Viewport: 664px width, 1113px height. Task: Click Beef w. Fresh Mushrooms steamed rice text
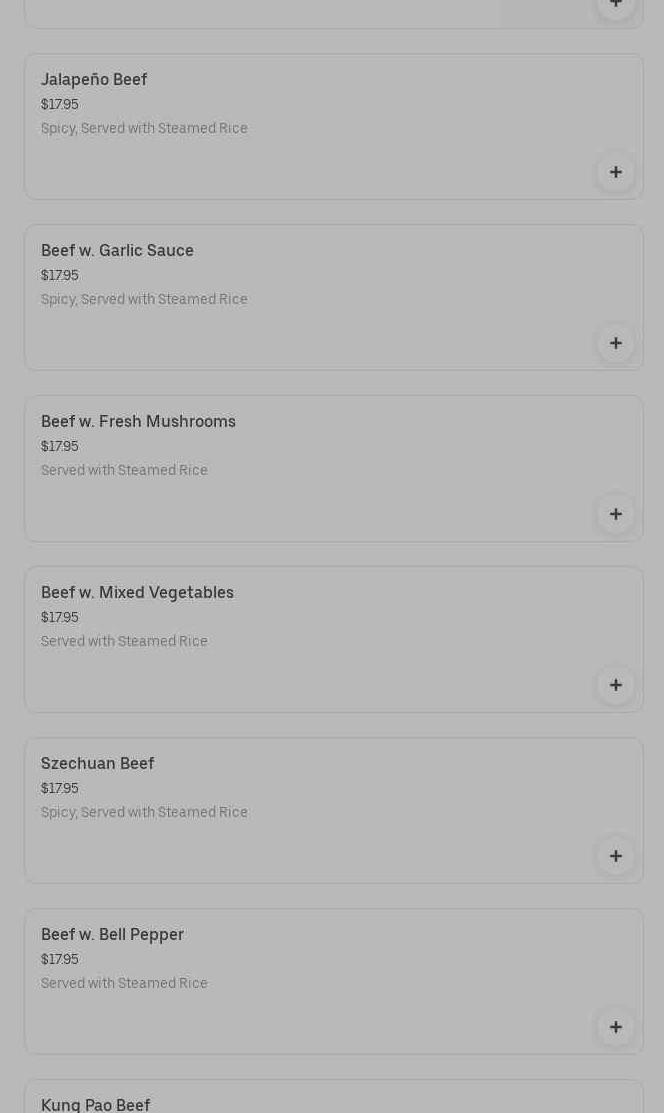click(x=124, y=470)
